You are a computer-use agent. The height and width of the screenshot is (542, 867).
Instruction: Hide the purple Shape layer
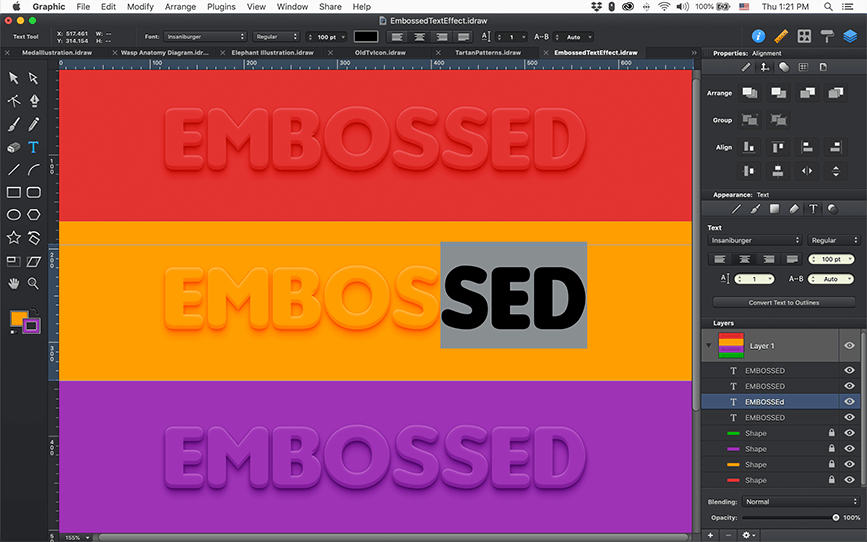pos(849,449)
